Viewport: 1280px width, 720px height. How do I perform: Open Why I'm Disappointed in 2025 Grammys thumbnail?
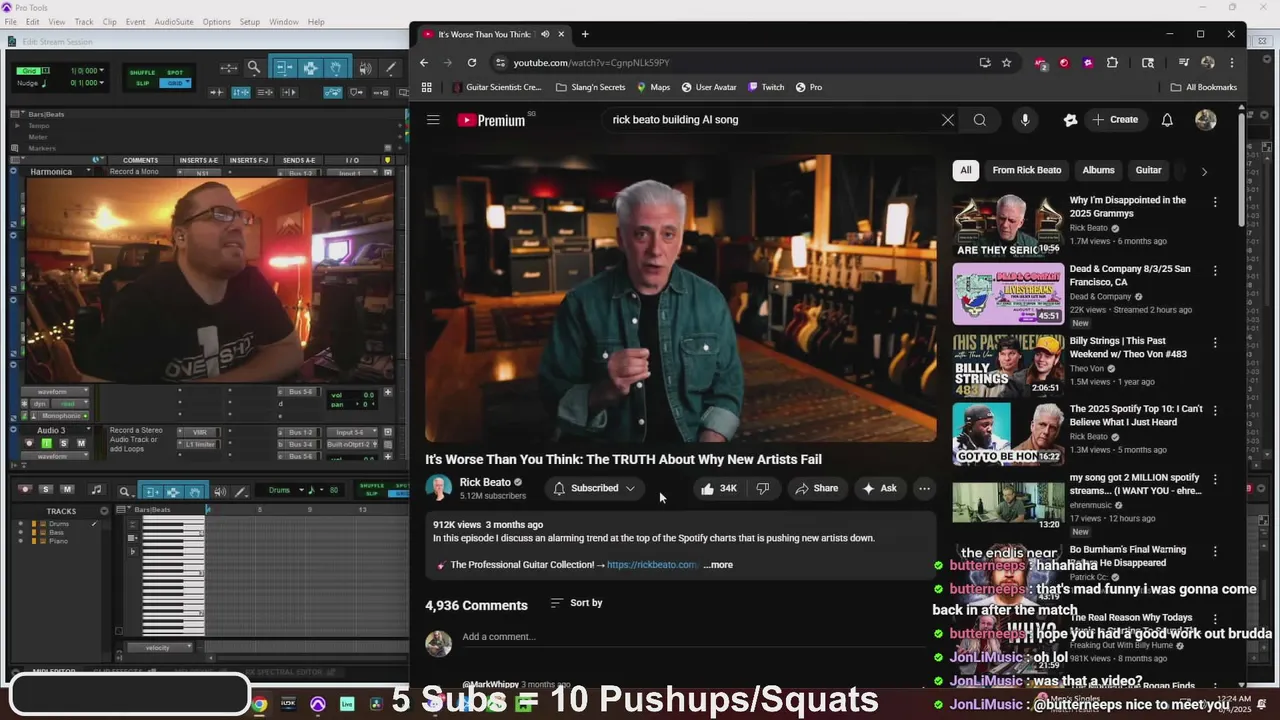1008,226
